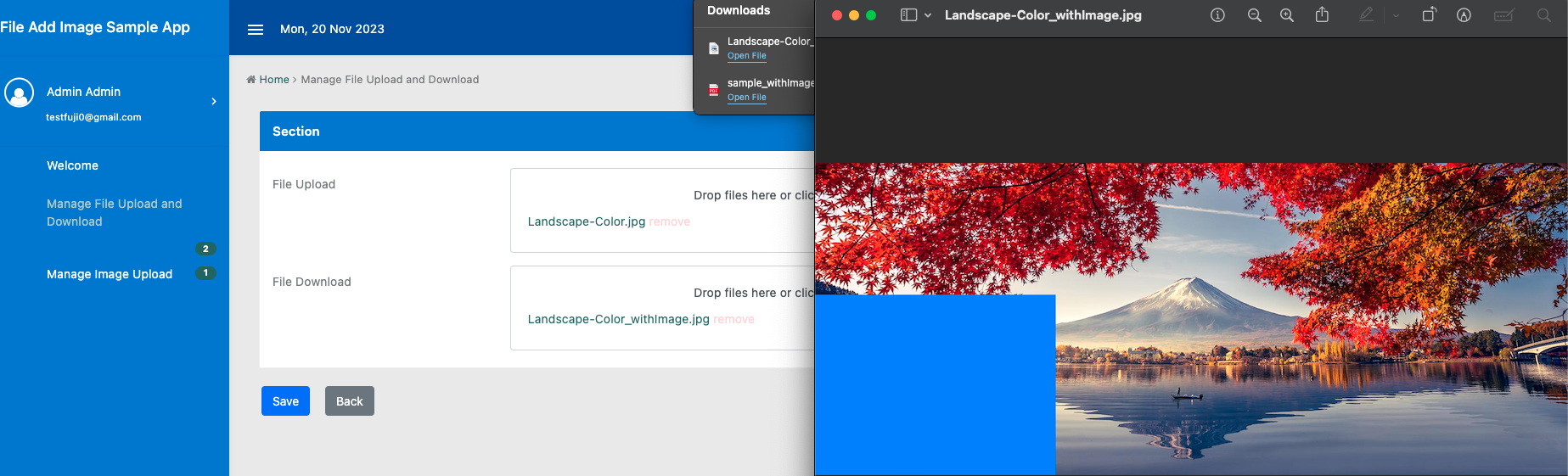Click the Preview window title Landscape-Color_withImage.jpg
This screenshot has height=476, width=1568.
(x=1043, y=15)
